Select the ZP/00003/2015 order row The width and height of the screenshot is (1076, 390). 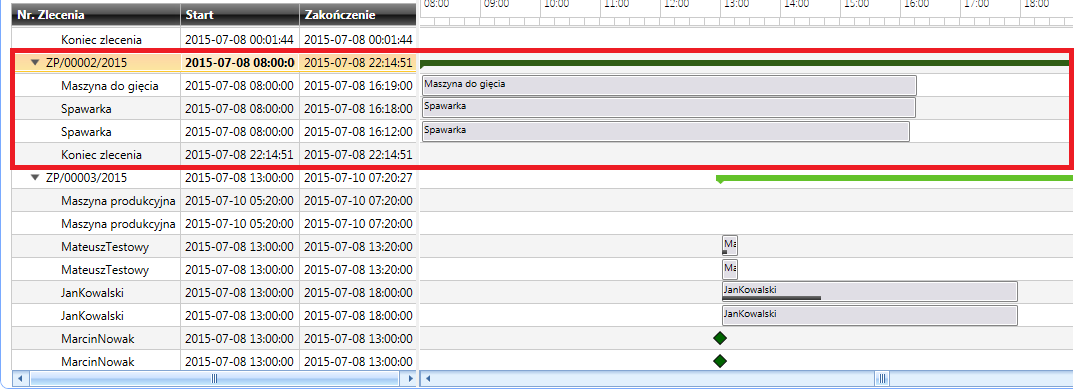coord(214,177)
